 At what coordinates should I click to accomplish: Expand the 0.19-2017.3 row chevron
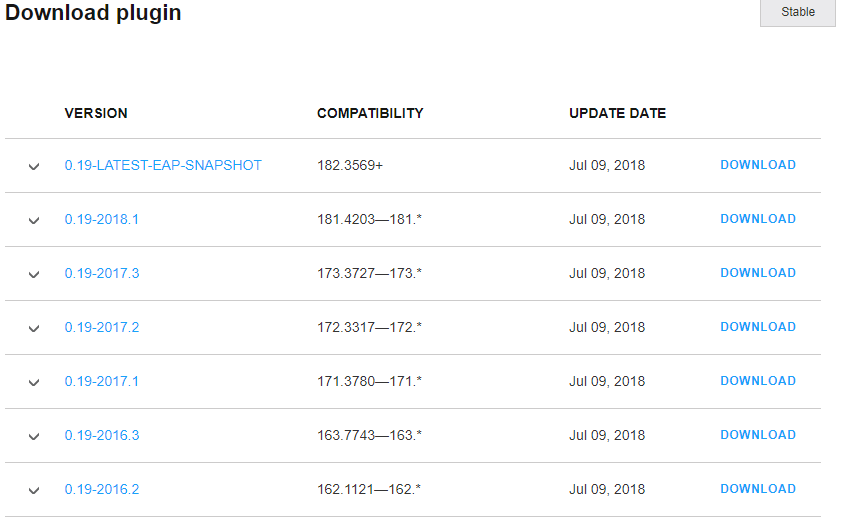[34, 275]
